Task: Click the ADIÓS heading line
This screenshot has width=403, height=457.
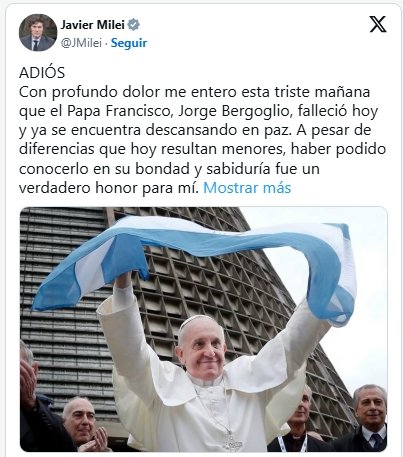Action: pos(42,73)
